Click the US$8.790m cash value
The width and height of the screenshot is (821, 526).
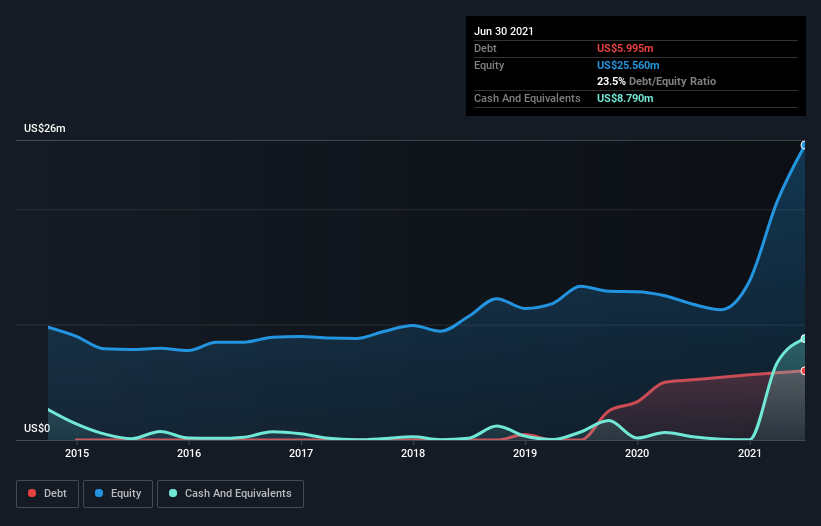[625, 98]
